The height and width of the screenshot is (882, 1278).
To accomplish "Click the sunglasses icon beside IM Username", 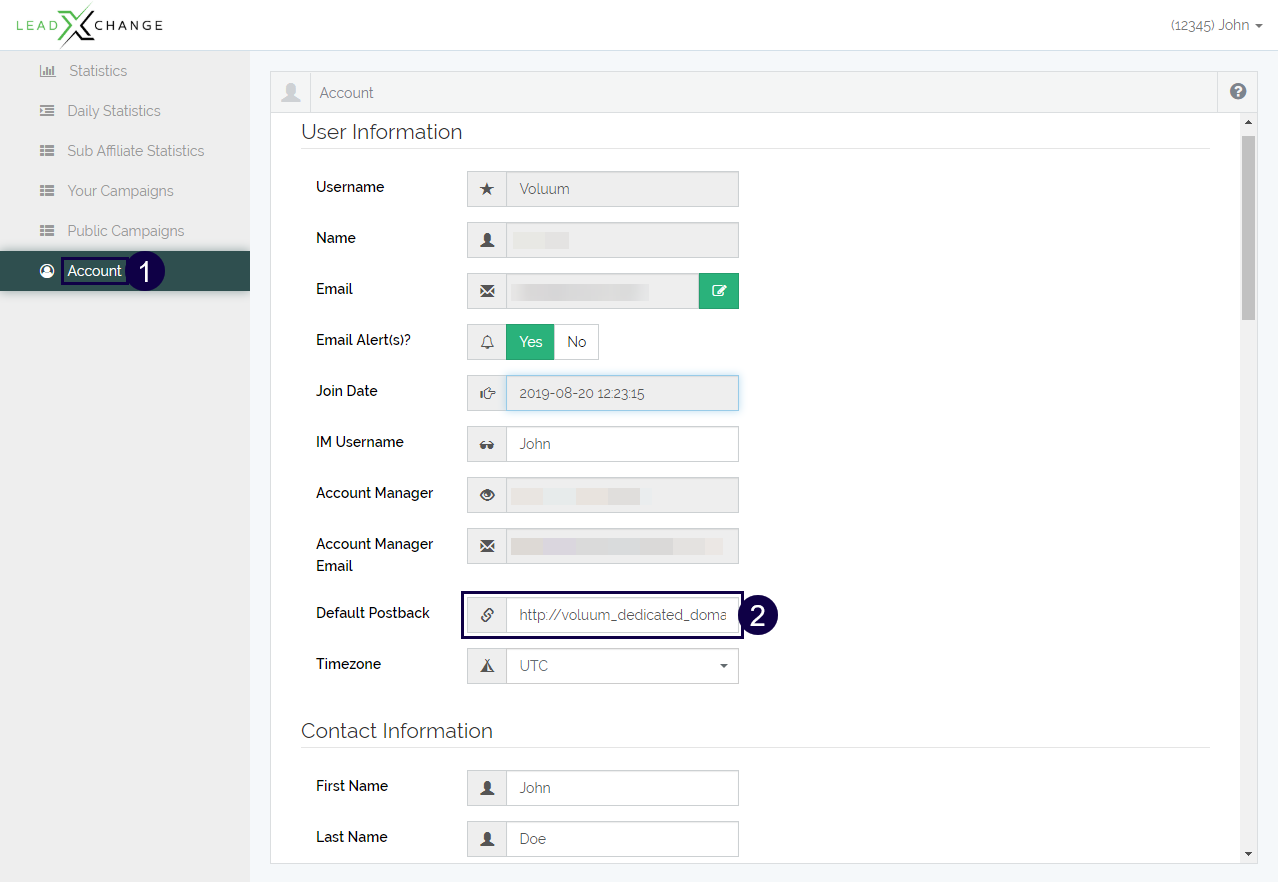I will [487, 444].
